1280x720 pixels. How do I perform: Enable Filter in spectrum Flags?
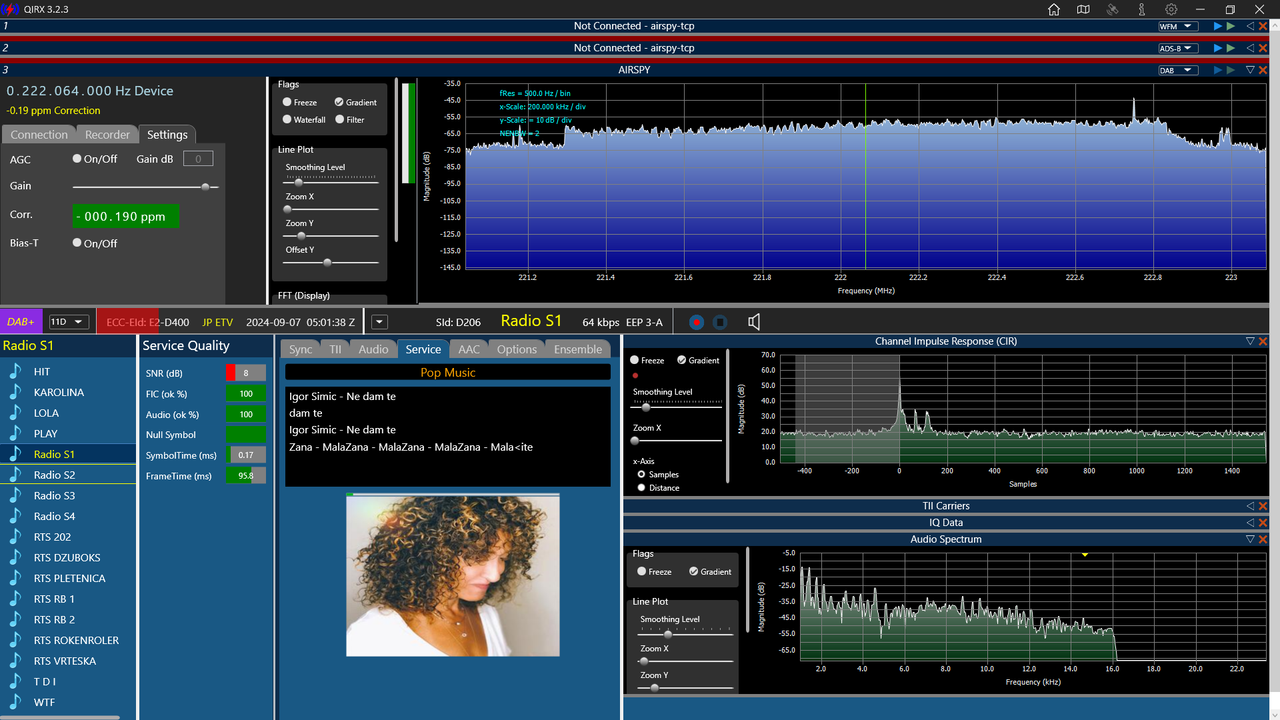(x=339, y=119)
